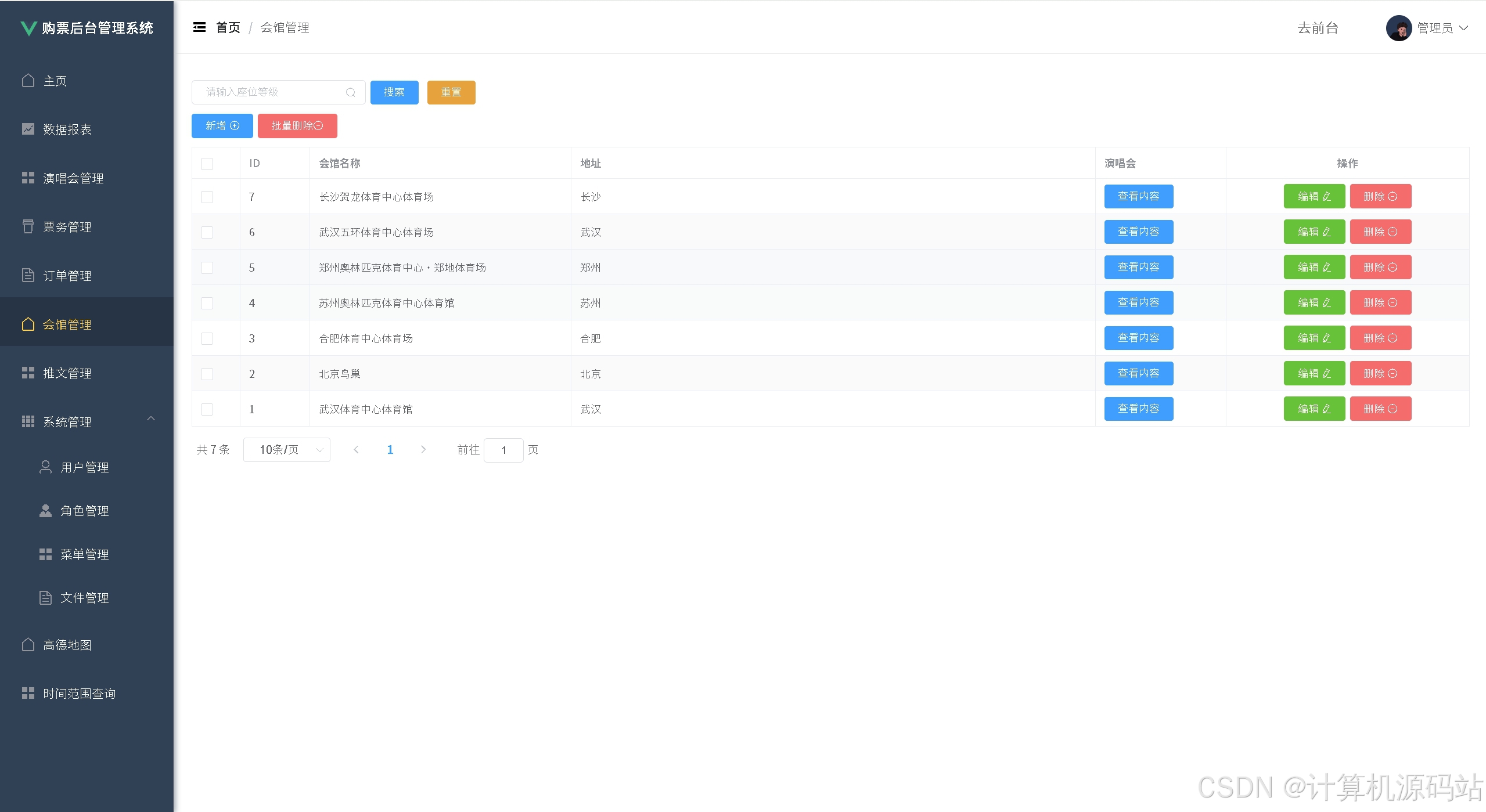Click the house icon beside 高德地图
This screenshot has width=1486, height=812.
coord(28,644)
